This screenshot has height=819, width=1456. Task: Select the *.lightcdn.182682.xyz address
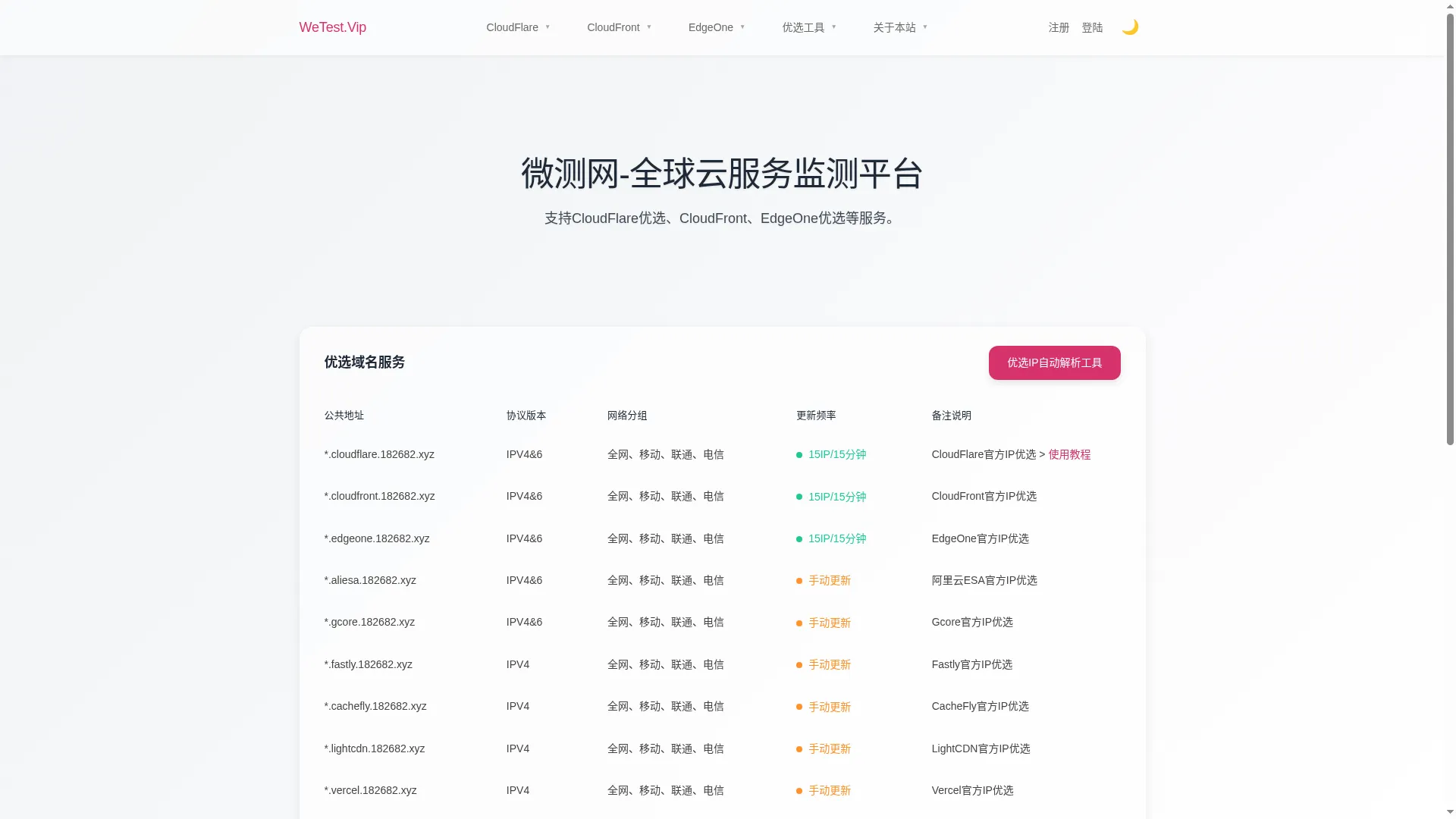point(375,748)
